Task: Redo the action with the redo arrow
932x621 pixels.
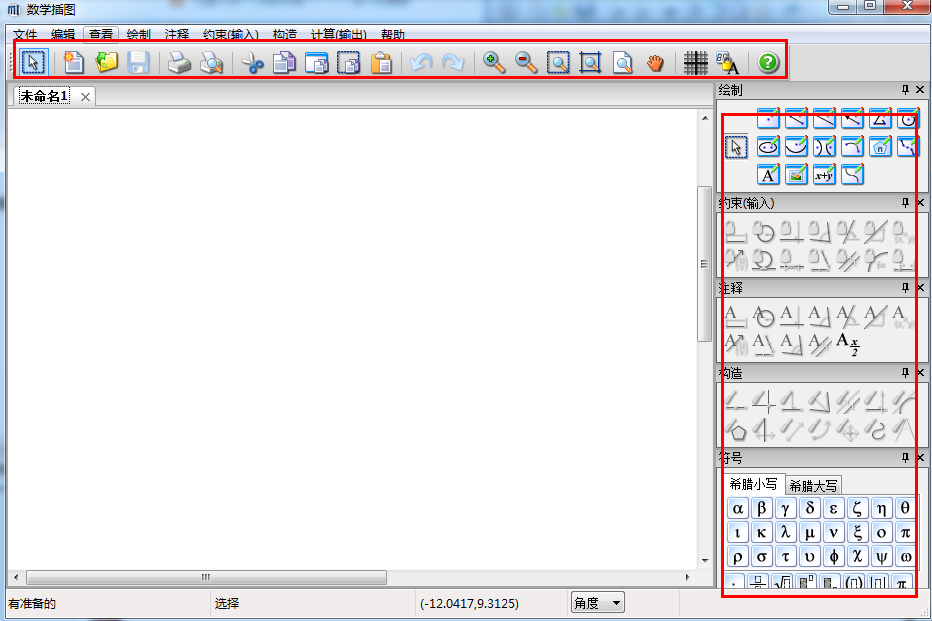Action: (453, 62)
